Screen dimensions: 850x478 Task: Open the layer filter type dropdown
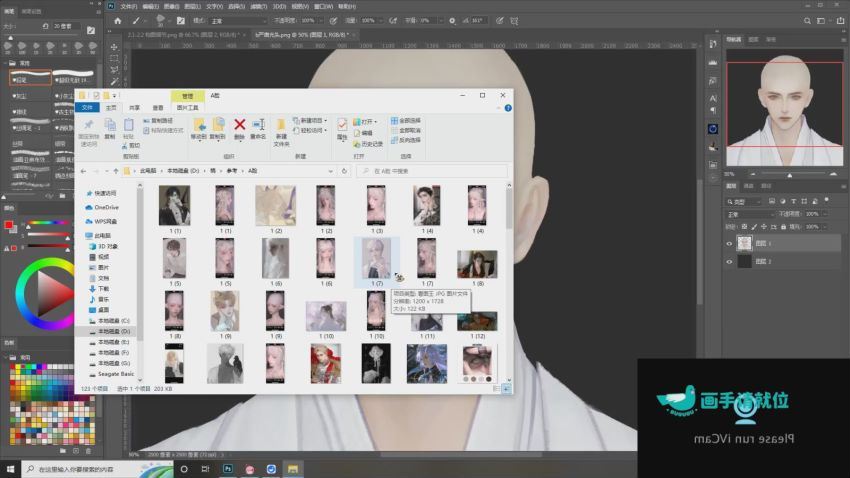pyautogui.click(x=745, y=201)
